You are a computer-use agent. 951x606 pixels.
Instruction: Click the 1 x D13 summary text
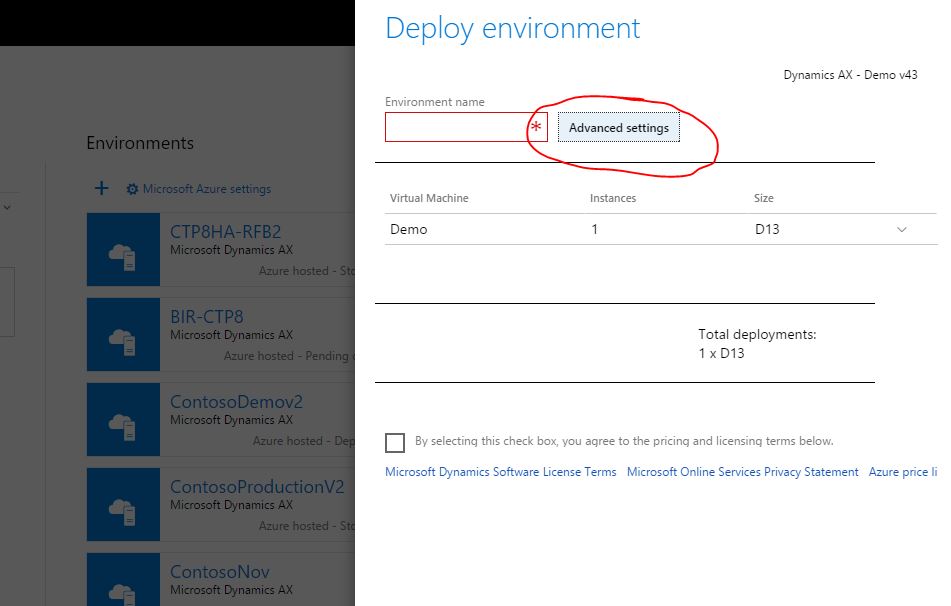(x=721, y=353)
